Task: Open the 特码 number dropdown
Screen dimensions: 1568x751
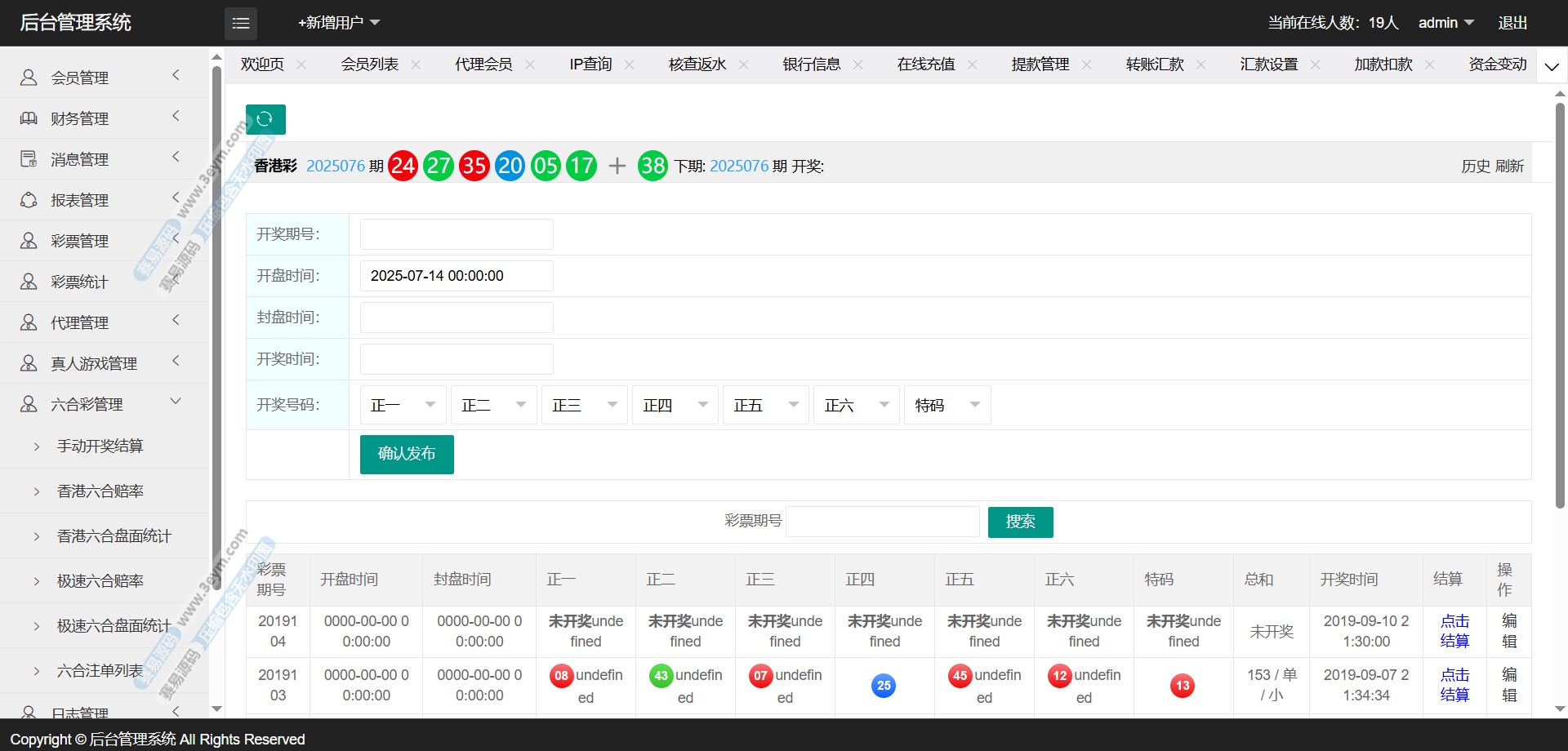Action: click(x=947, y=405)
